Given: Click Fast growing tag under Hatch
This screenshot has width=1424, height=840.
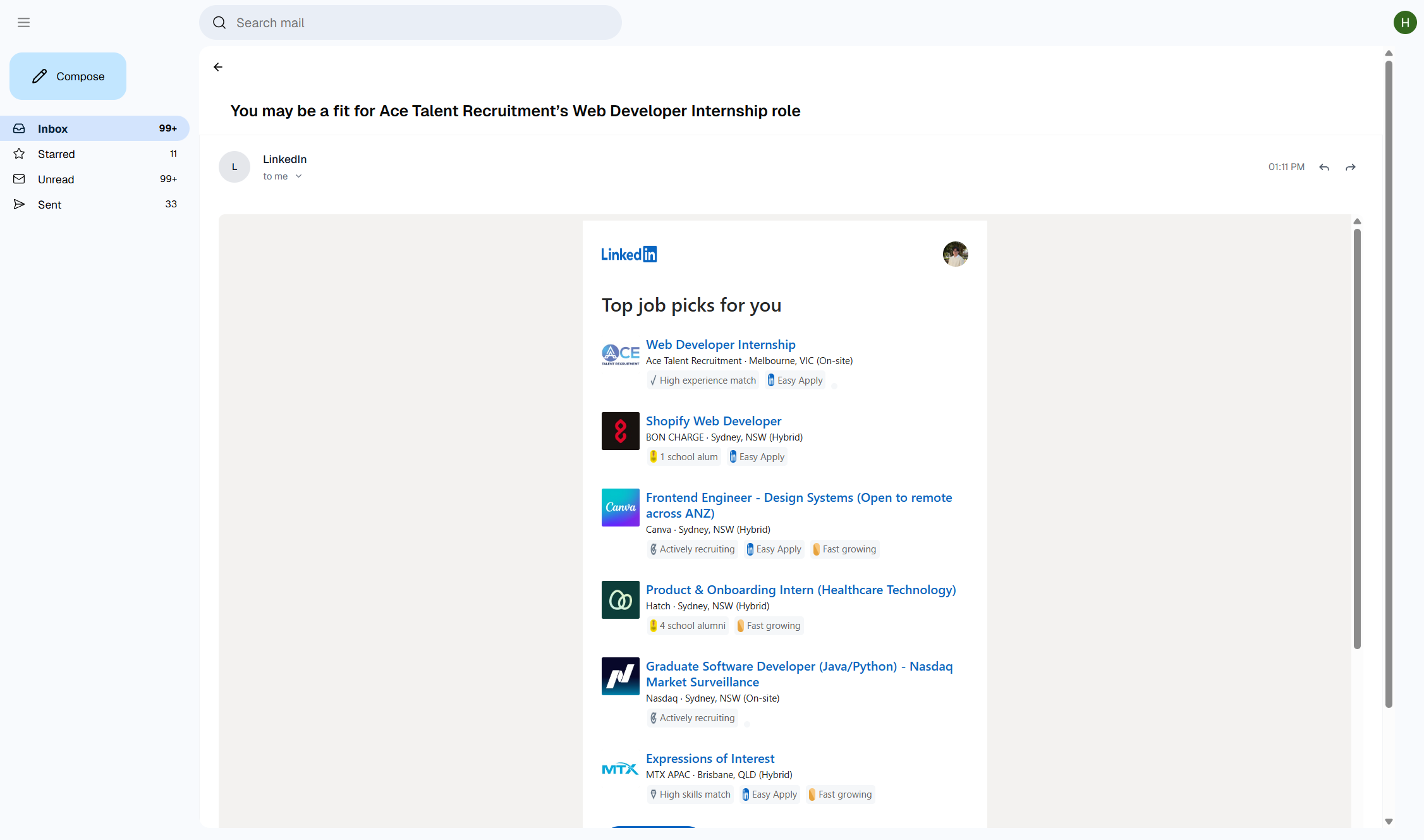Looking at the screenshot, I should pyautogui.click(x=769, y=626).
